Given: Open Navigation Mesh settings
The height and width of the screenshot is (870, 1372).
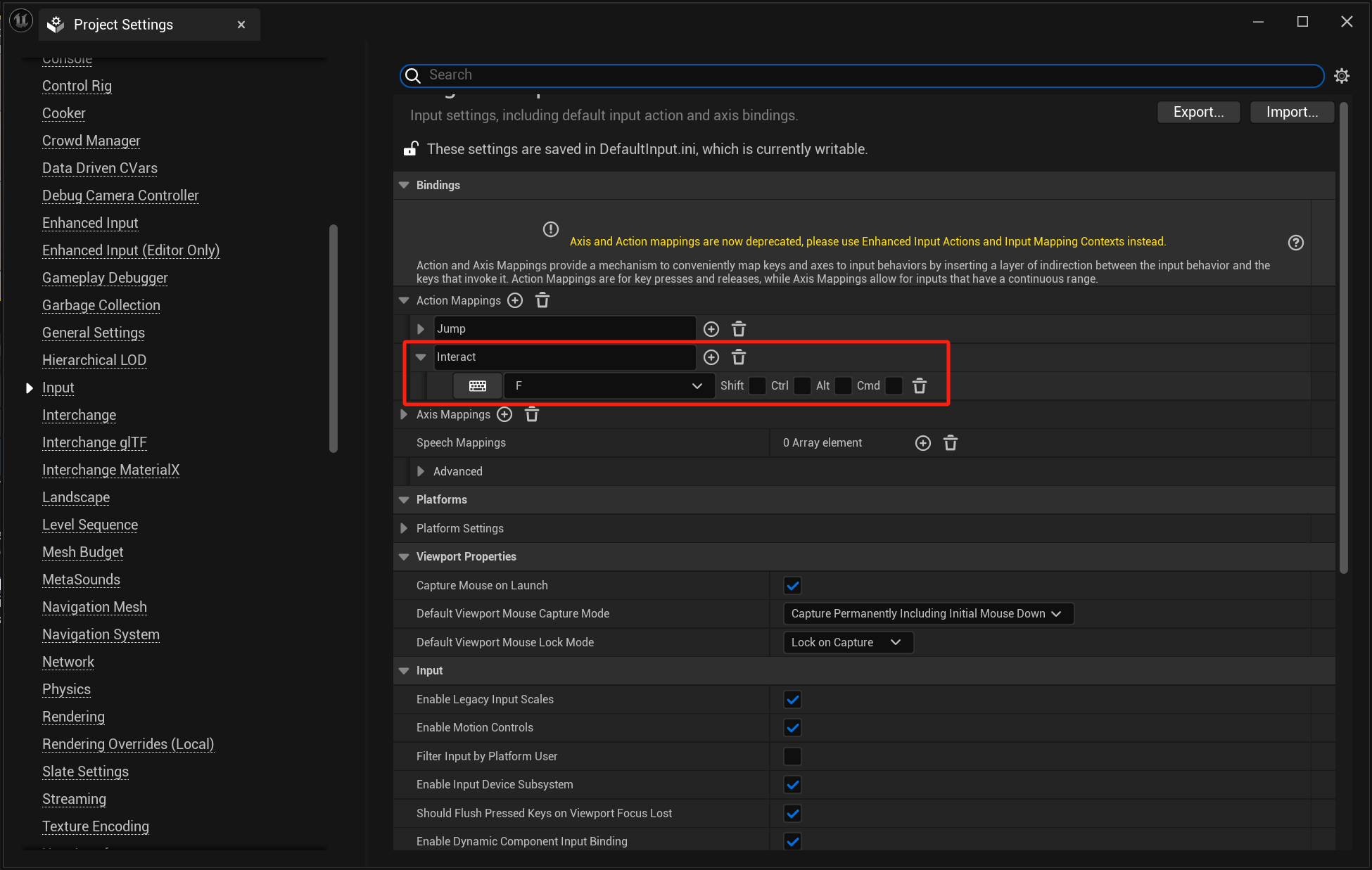Looking at the screenshot, I should pyautogui.click(x=94, y=607).
